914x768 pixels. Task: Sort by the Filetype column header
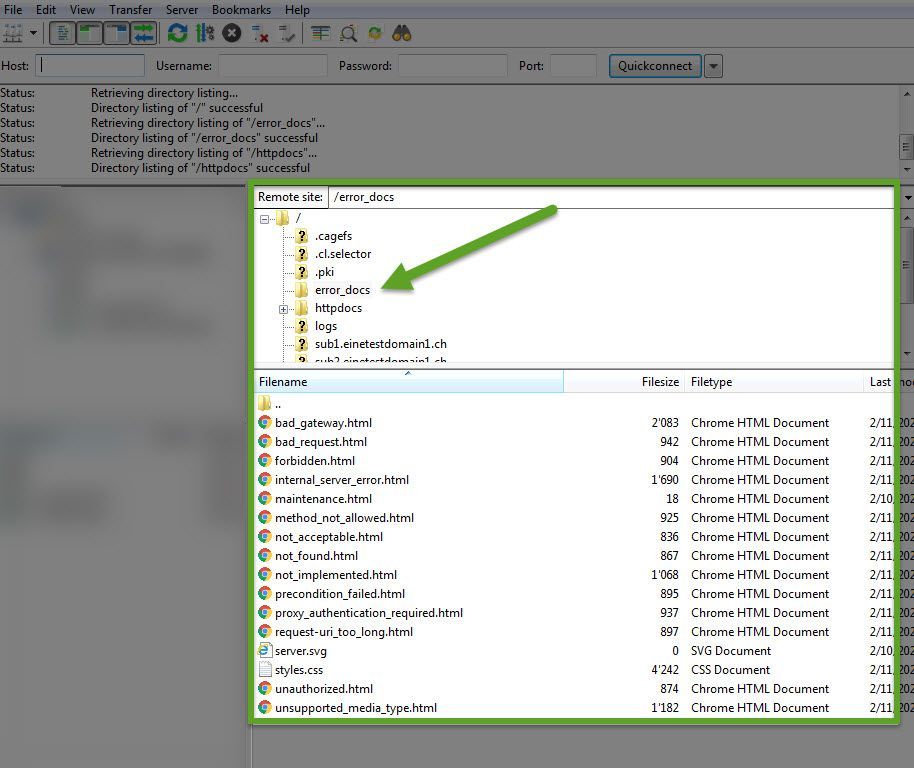[774, 382]
